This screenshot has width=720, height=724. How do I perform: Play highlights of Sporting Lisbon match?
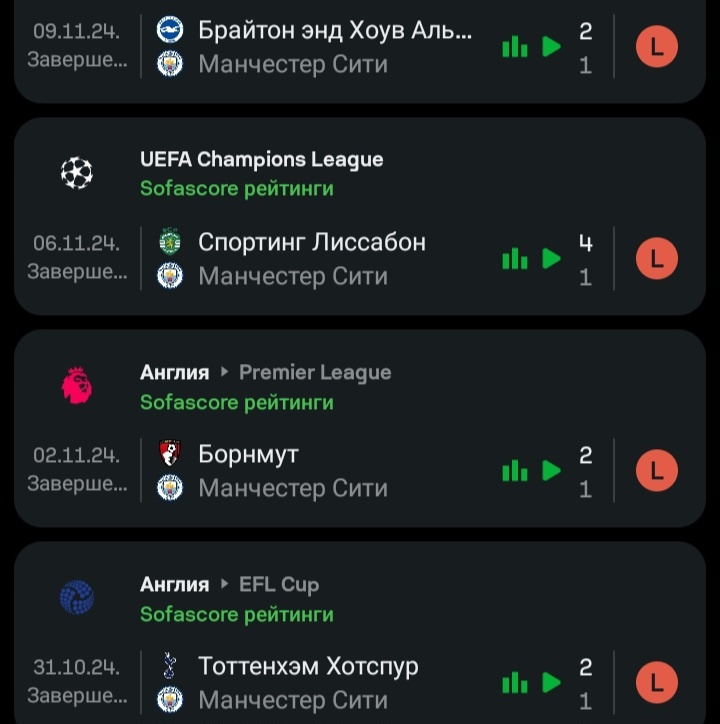pyautogui.click(x=551, y=259)
